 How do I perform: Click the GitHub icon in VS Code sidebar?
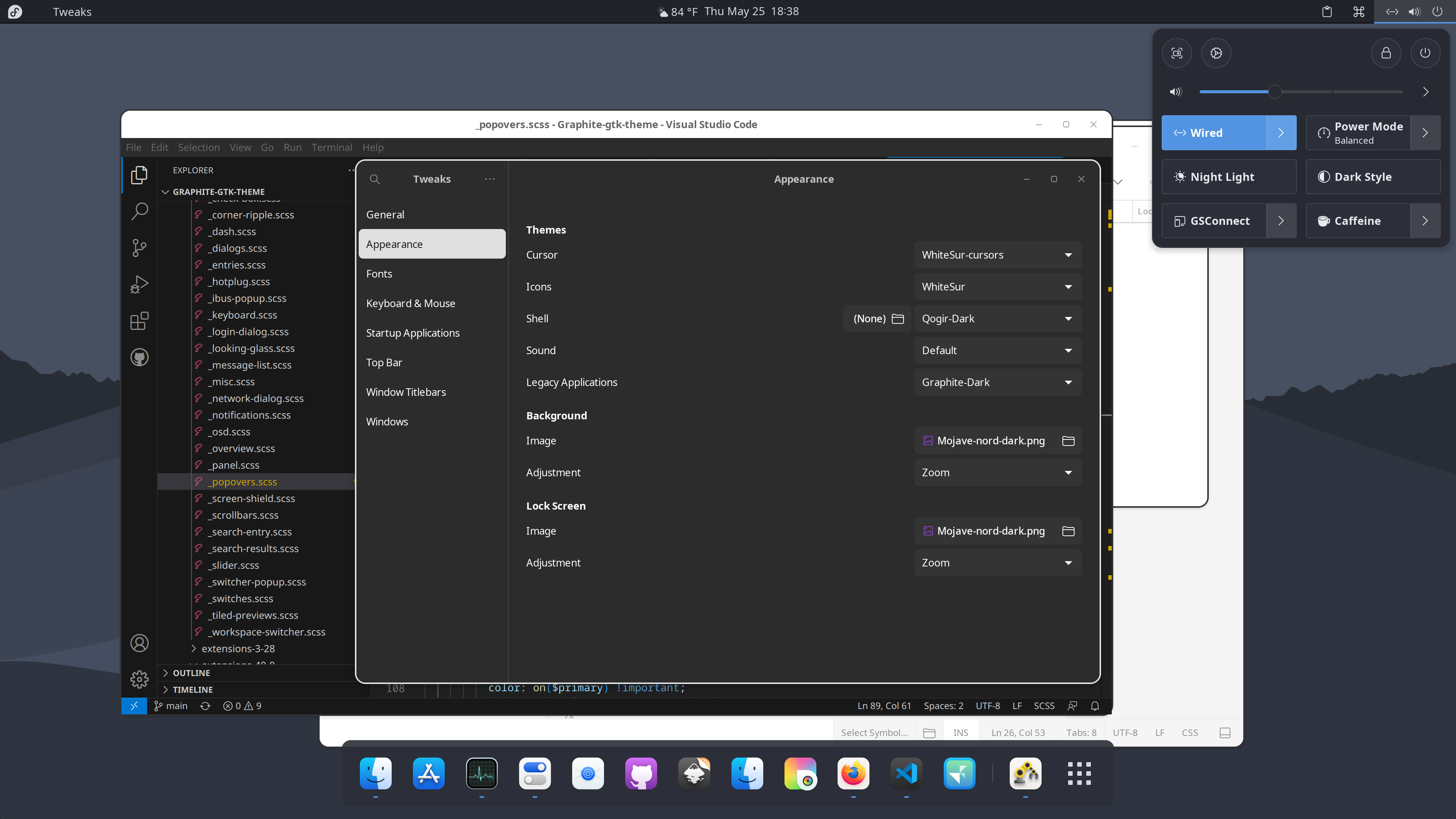(x=139, y=357)
